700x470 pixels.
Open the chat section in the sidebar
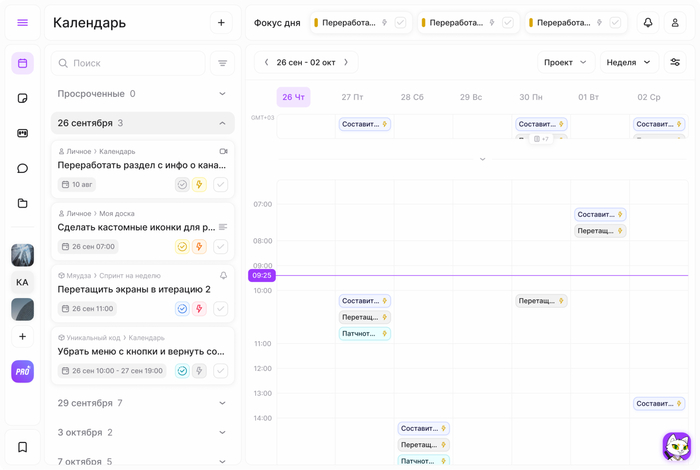[23, 168]
